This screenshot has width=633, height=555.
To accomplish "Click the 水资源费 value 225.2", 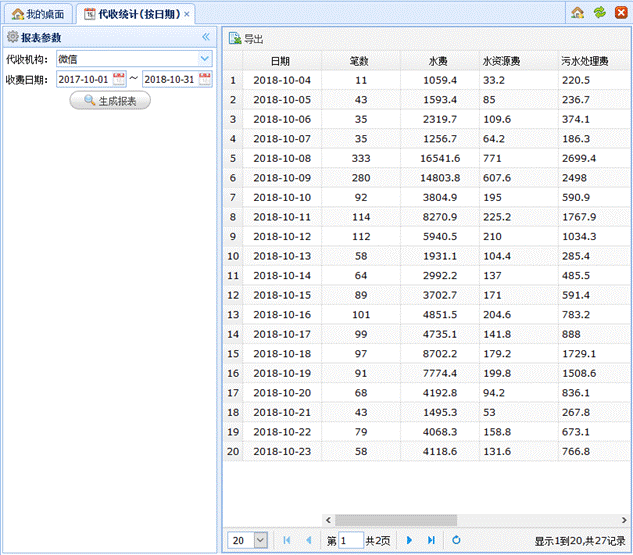I will click(518, 217).
